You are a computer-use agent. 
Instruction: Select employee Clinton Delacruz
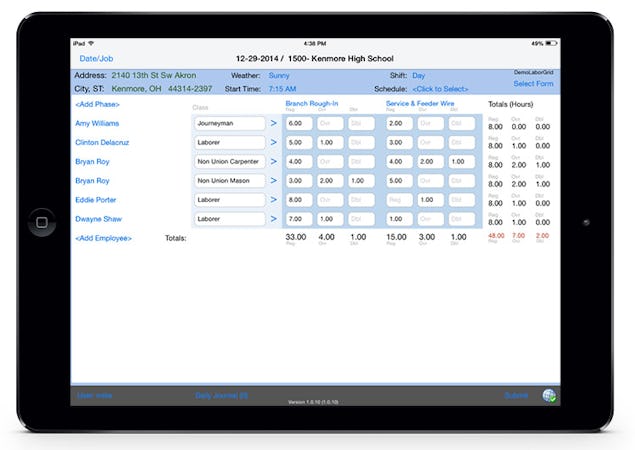(102, 142)
